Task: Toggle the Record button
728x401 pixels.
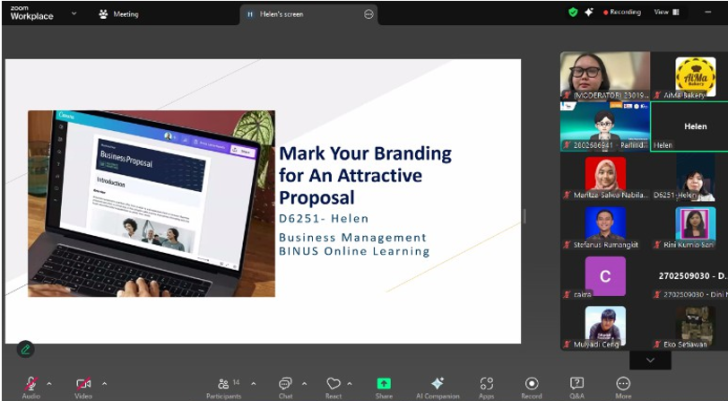Action: point(532,384)
